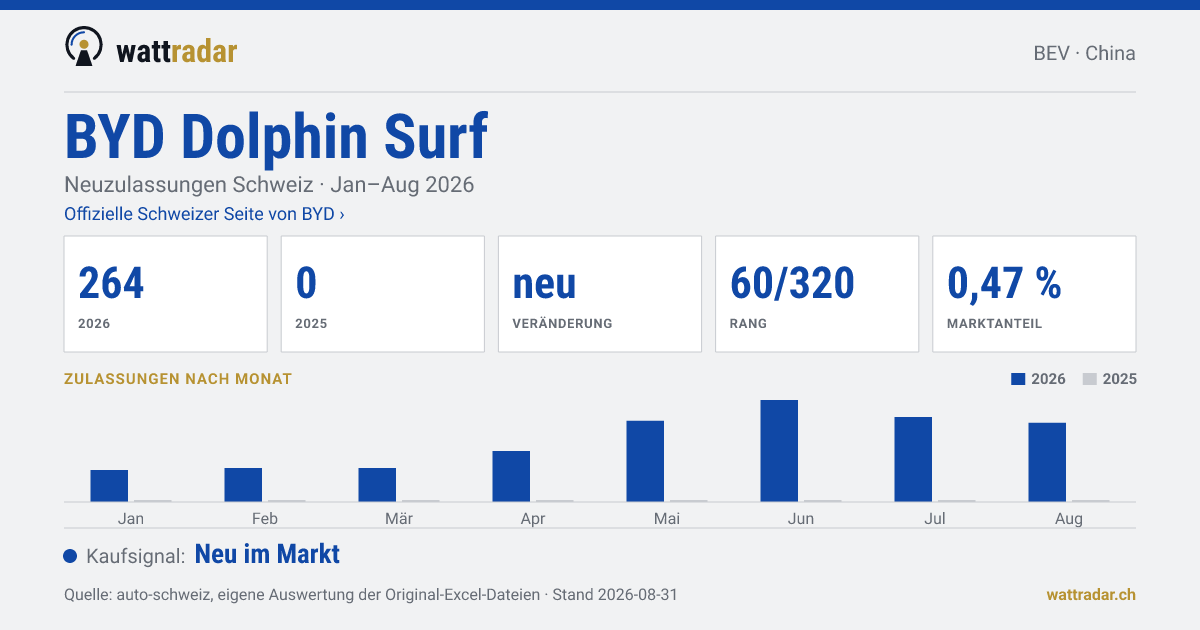
Task: Click the wattradar brand name text
Action: point(176,51)
